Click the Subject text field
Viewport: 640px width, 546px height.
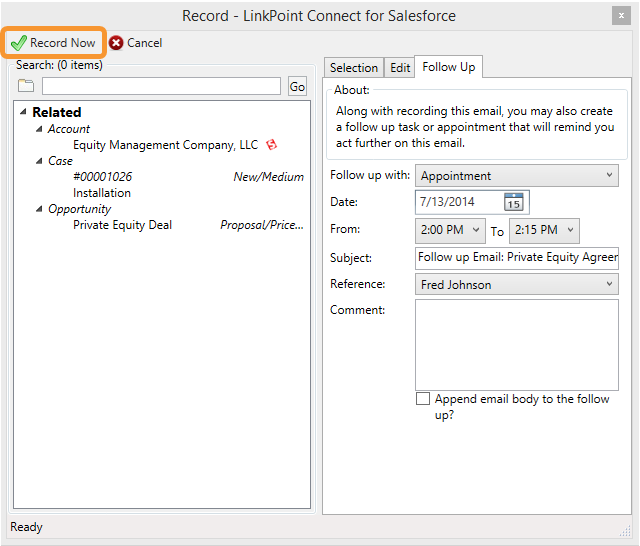coord(517,258)
